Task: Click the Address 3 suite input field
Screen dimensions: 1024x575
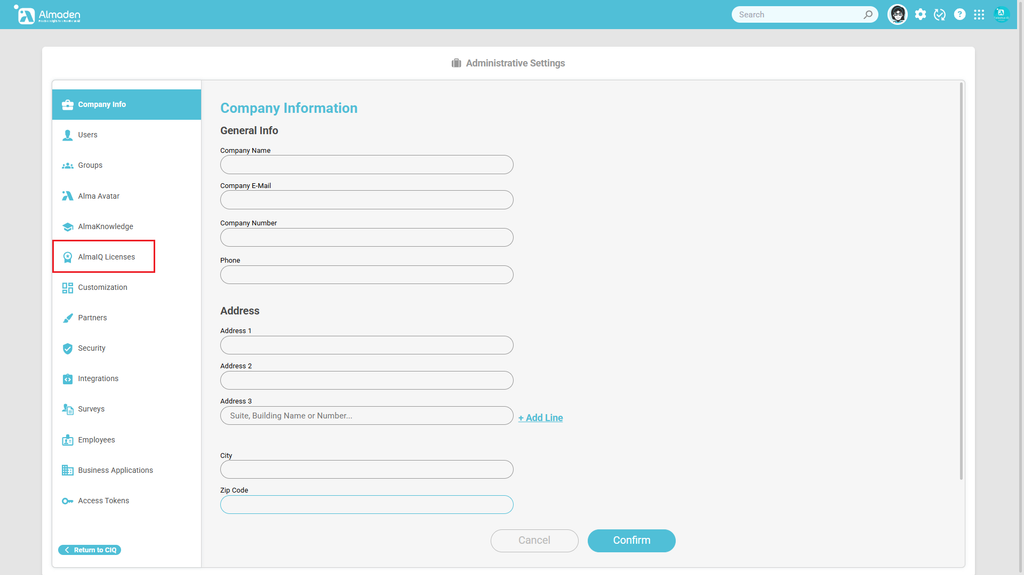Action: point(366,416)
